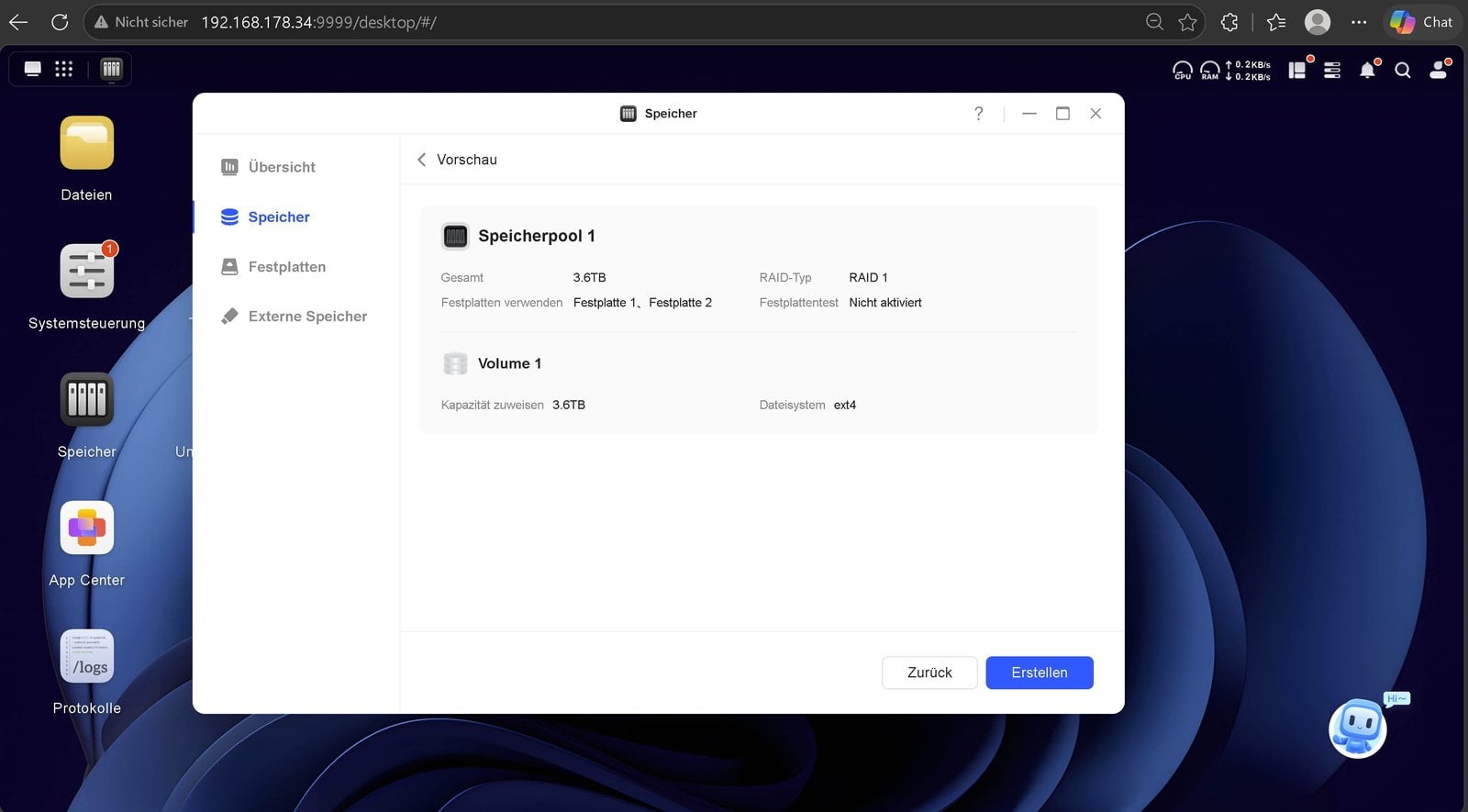1468x812 pixels.
Task: Check the RAM usage indicator
Action: pos(1210,70)
